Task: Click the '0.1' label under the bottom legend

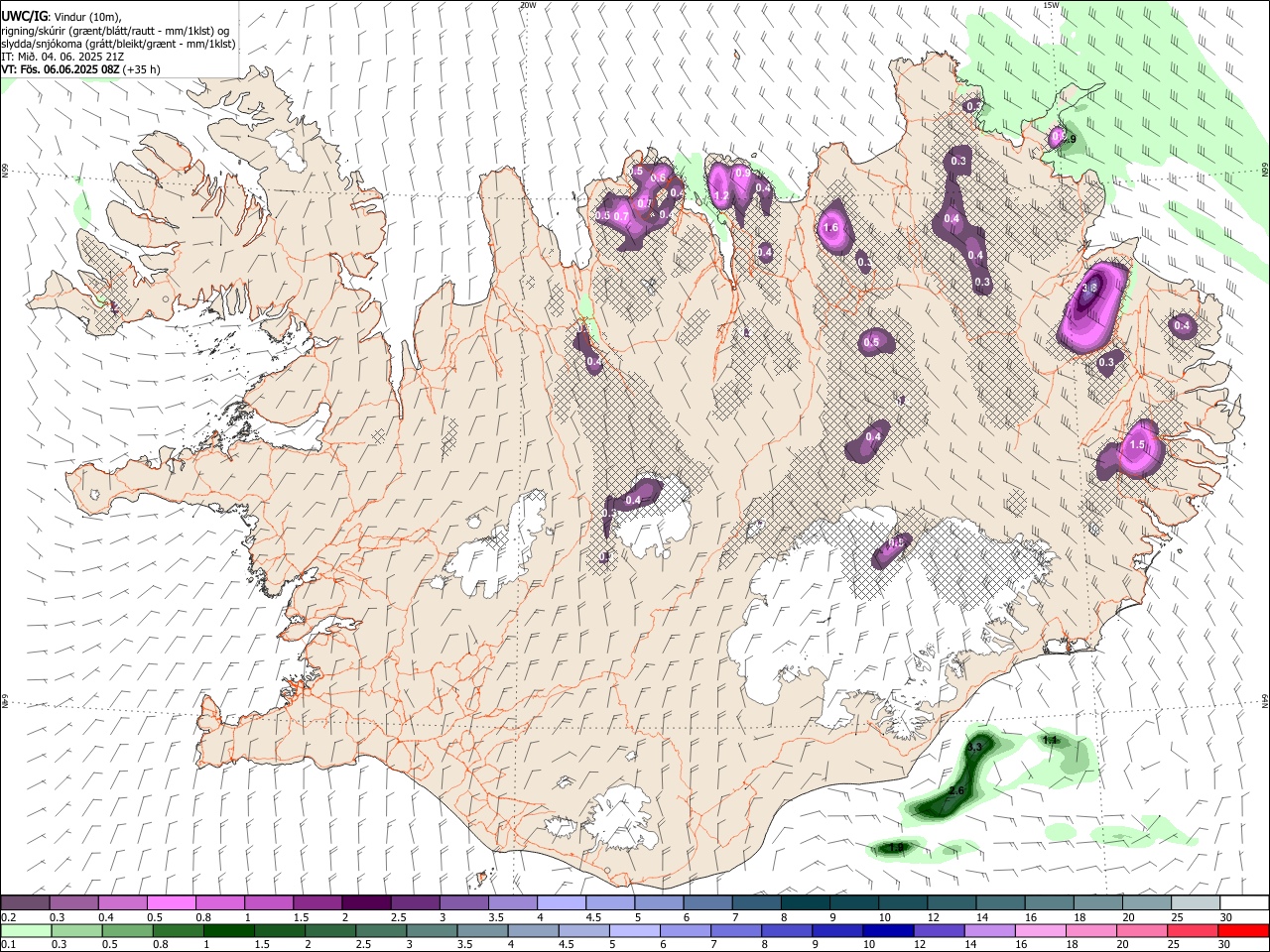Action: (x=9, y=945)
